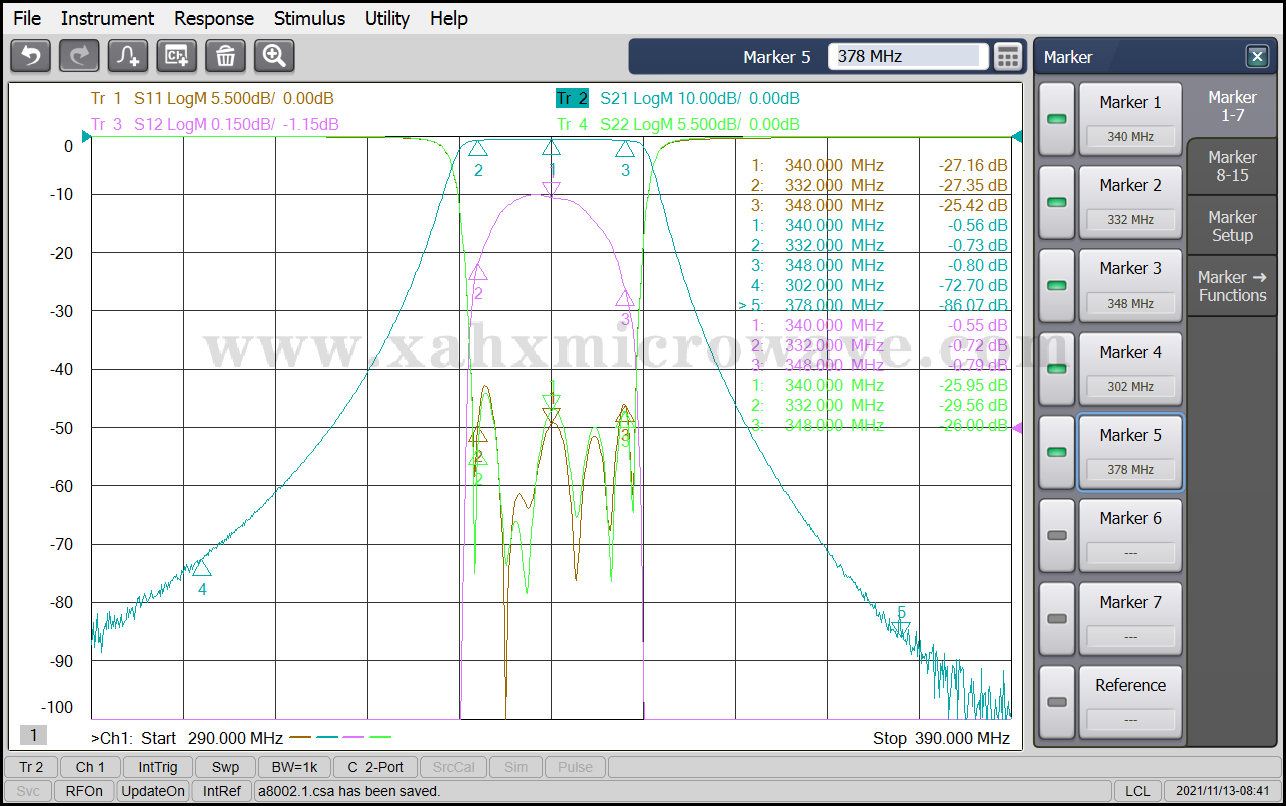
Task: Open the numeric keypad icon
Action: coord(1008,57)
